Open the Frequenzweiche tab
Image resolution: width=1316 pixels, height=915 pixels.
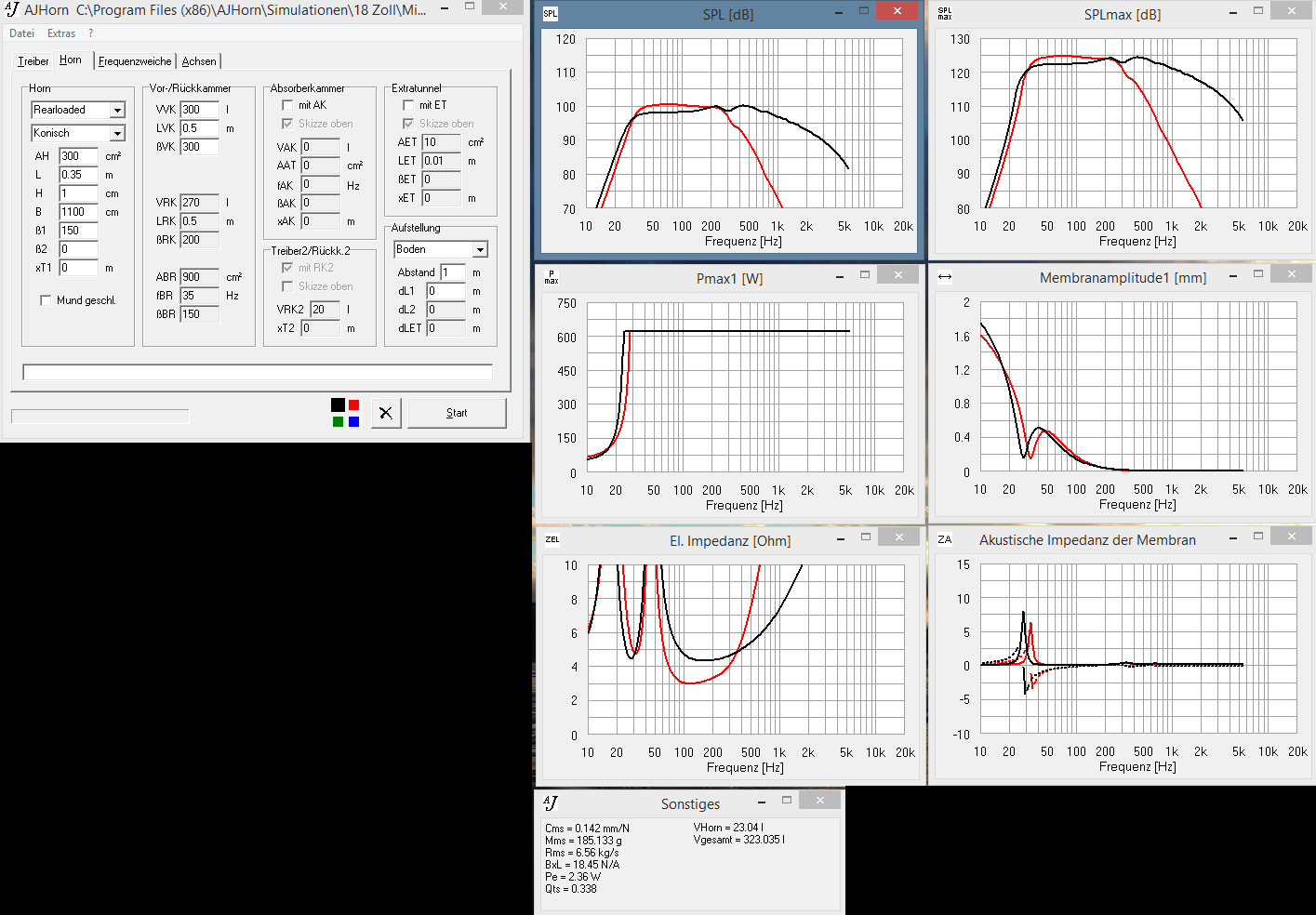pyautogui.click(x=135, y=61)
